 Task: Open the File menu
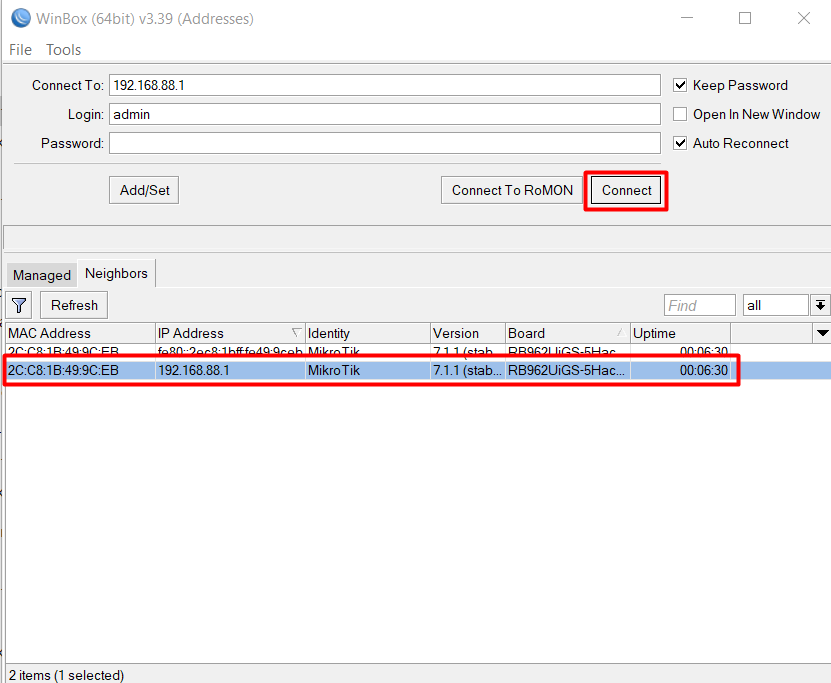[x=20, y=50]
